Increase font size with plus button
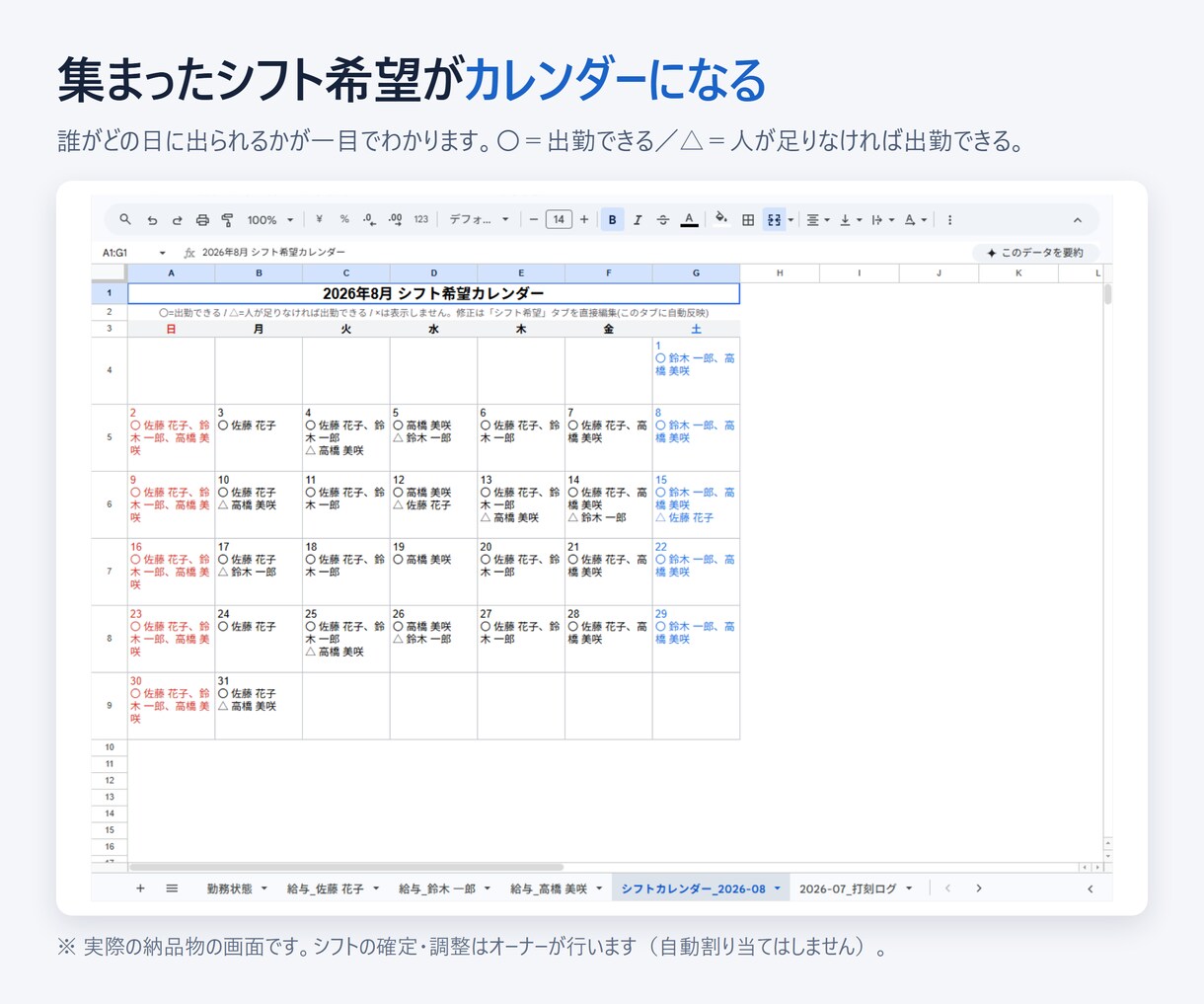Screen dimensions: 1204x1004 584,219
